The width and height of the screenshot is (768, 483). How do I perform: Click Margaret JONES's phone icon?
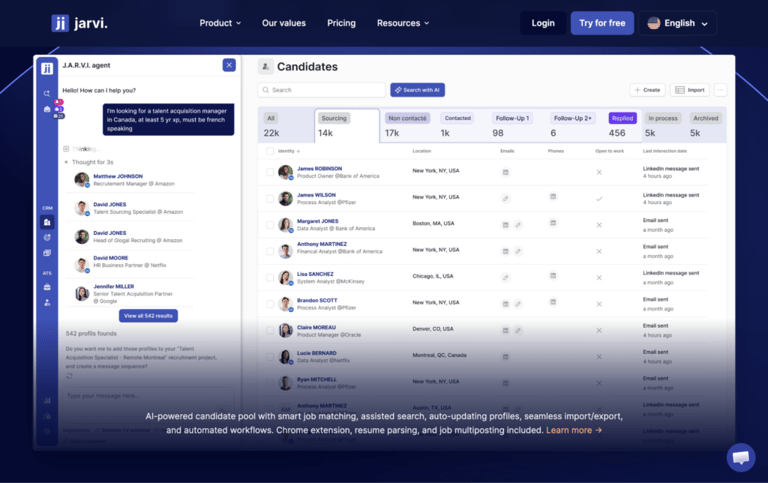(553, 223)
